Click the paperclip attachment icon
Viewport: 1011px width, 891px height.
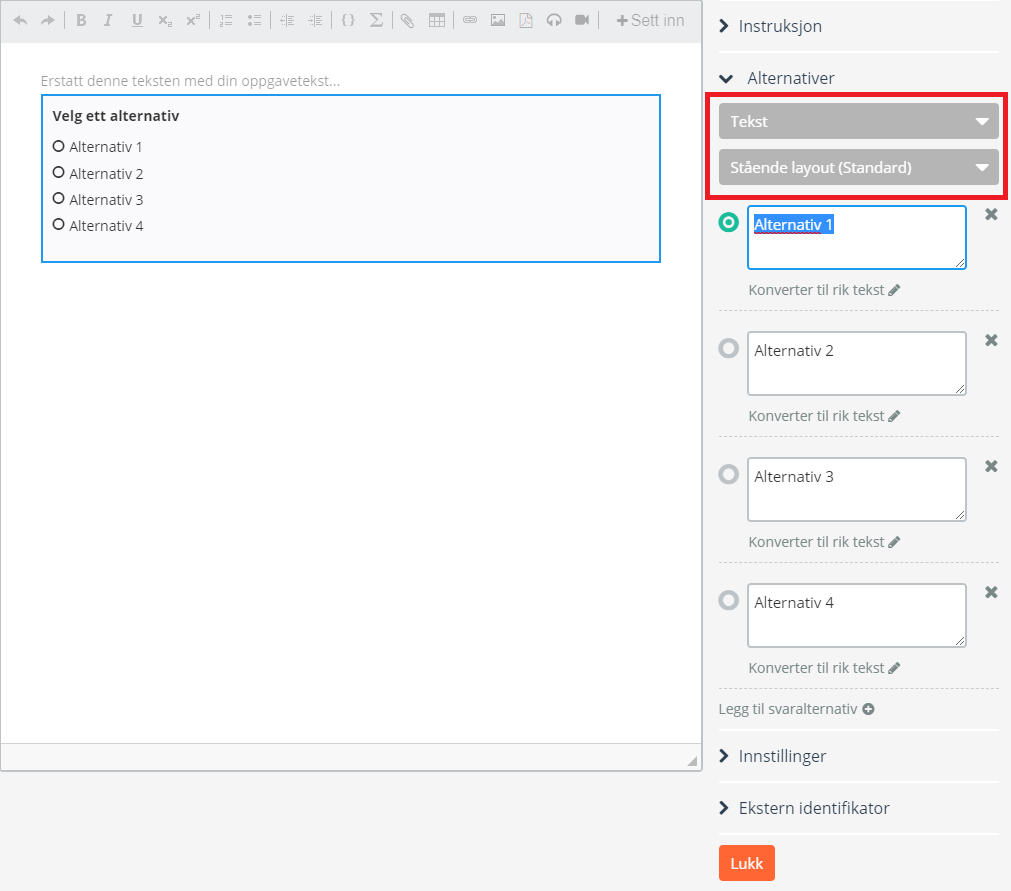[x=407, y=21]
